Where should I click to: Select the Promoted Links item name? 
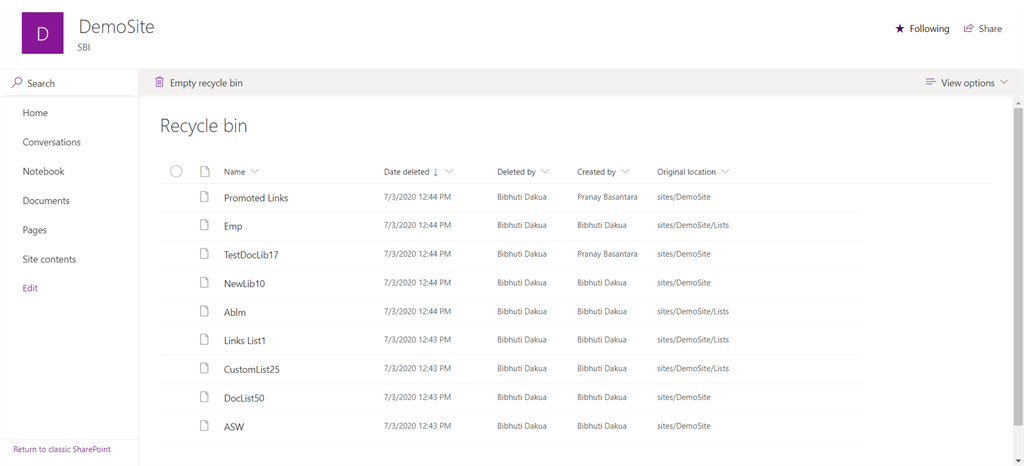click(256, 198)
